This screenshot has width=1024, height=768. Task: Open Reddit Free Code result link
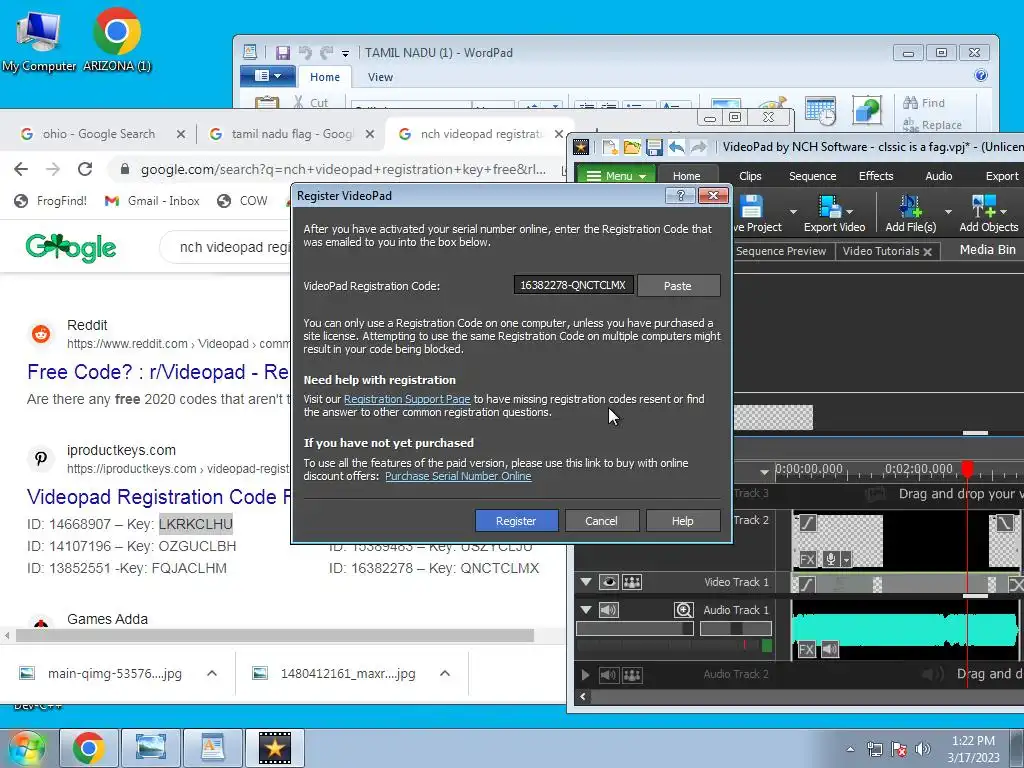(158, 372)
